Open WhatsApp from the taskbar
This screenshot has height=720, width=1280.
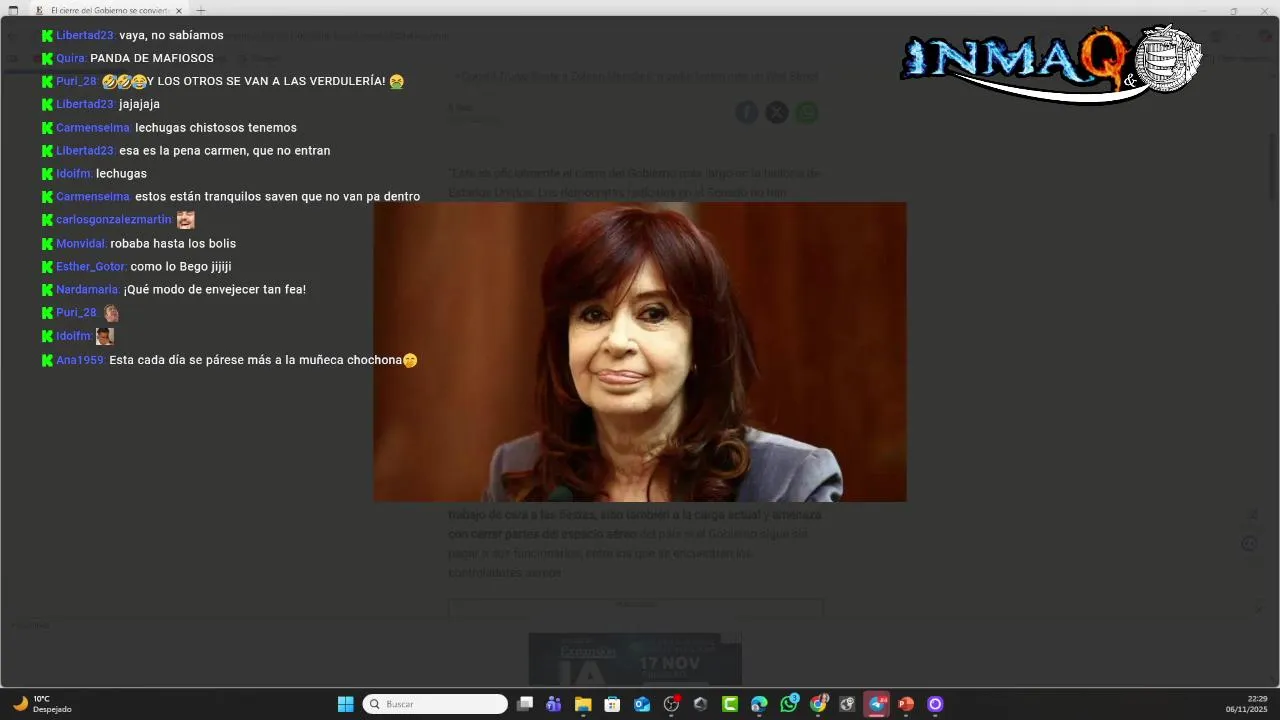click(789, 704)
